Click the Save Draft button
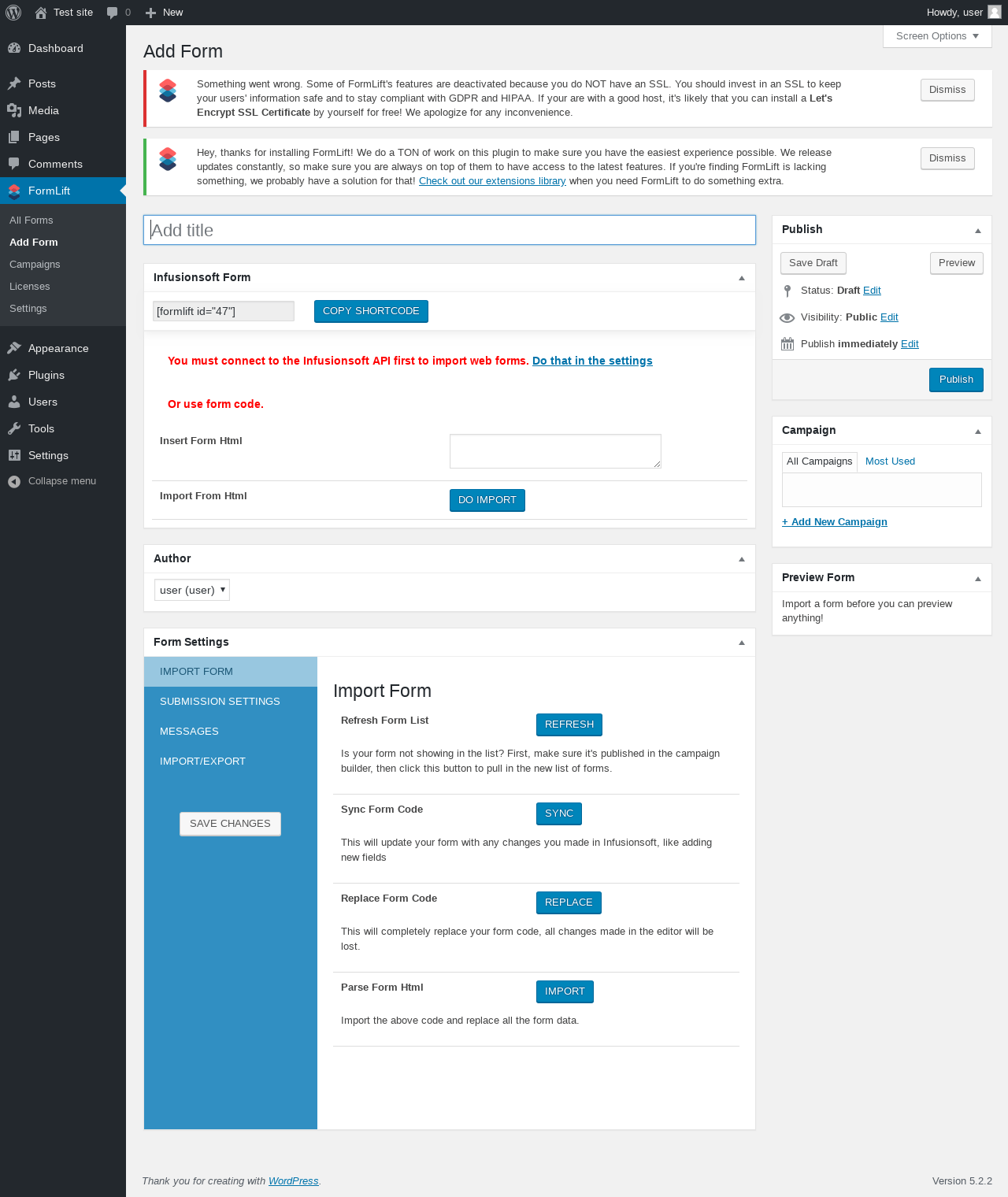Screen dimensions: 1008x1197 pos(813,263)
